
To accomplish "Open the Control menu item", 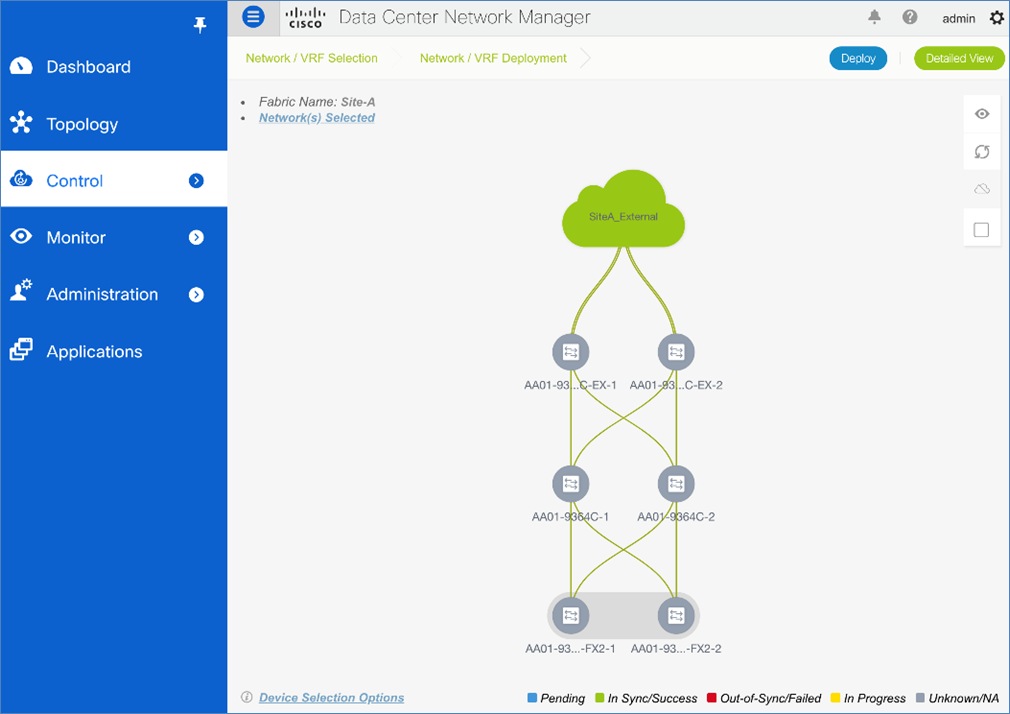I will pos(114,179).
